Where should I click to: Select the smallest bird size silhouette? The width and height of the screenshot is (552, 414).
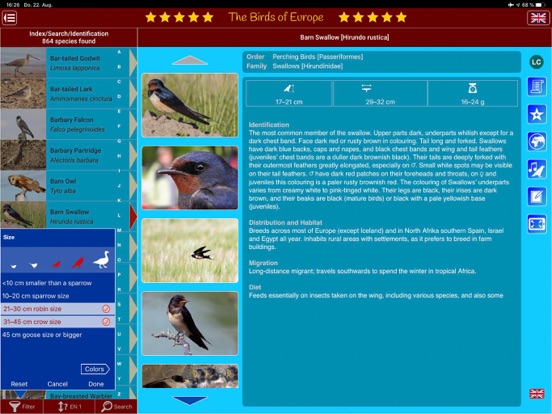click(14, 266)
